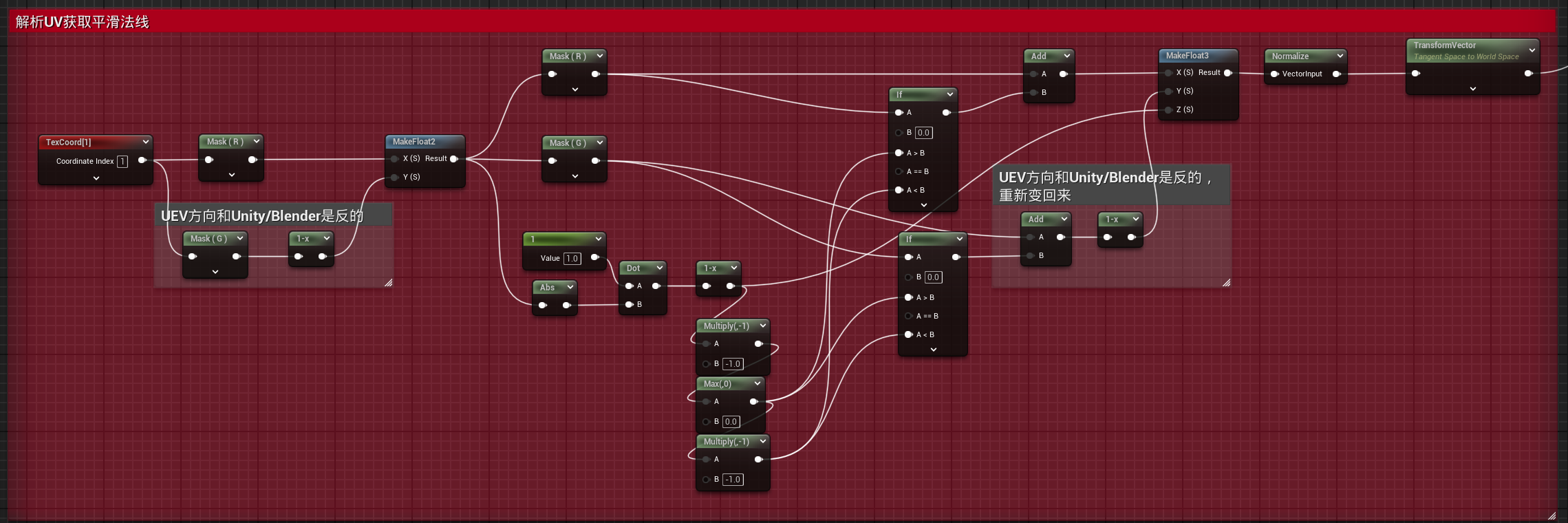Click the Value field on constant 1 node
The image size is (1568, 523).
(572, 259)
